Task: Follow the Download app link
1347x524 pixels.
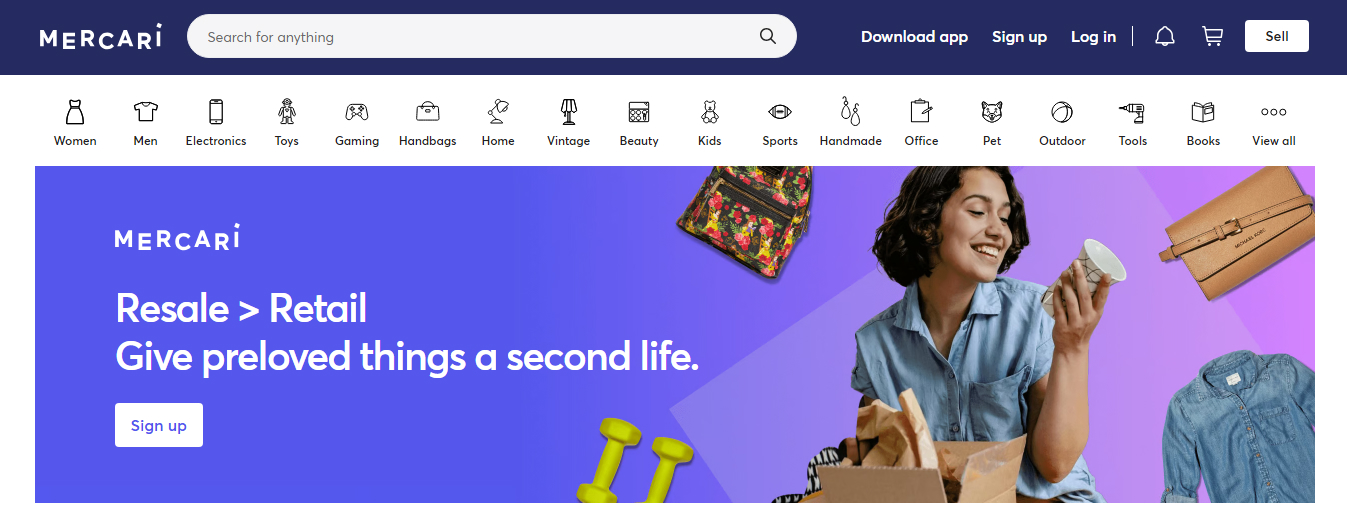Action: (x=914, y=37)
